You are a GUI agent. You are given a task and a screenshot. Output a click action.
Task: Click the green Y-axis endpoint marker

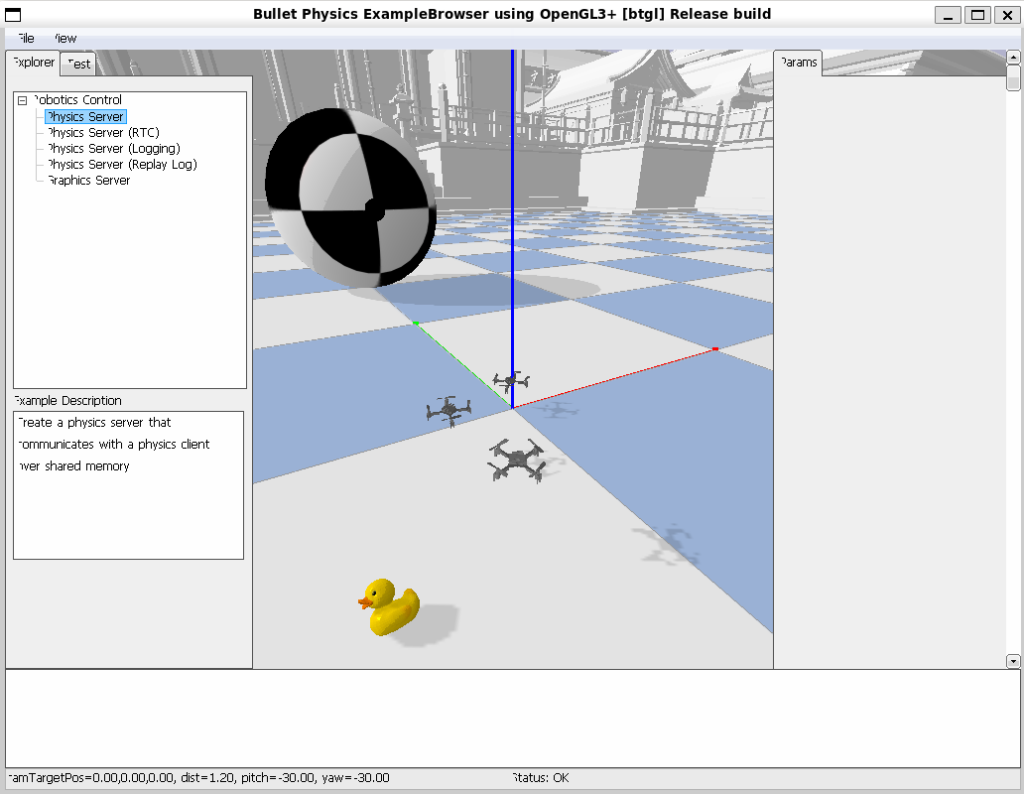pyautogui.click(x=416, y=323)
